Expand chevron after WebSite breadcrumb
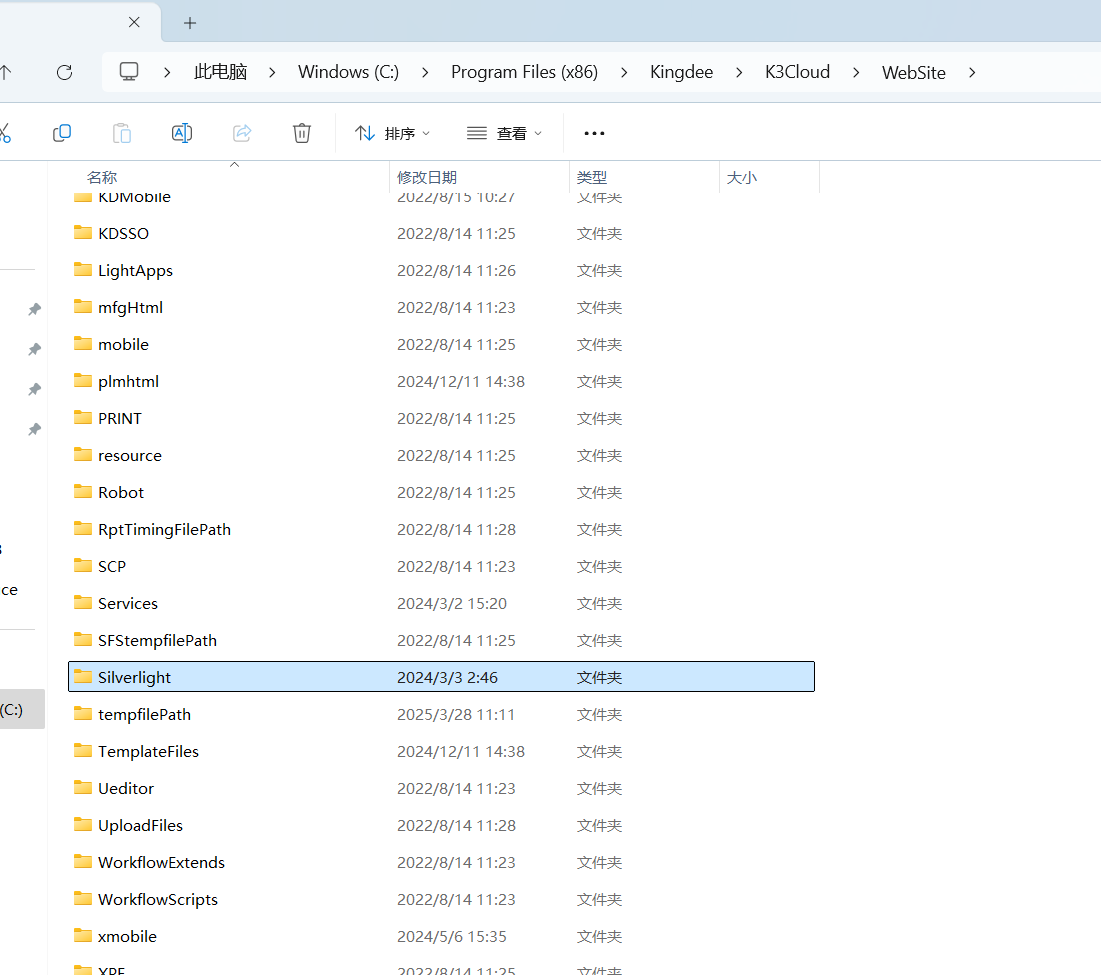The height and width of the screenshot is (975, 1101). click(x=972, y=72)
